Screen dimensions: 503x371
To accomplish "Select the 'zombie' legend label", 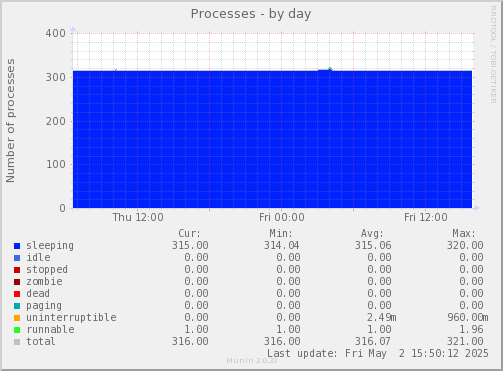I will coord(44,281).
